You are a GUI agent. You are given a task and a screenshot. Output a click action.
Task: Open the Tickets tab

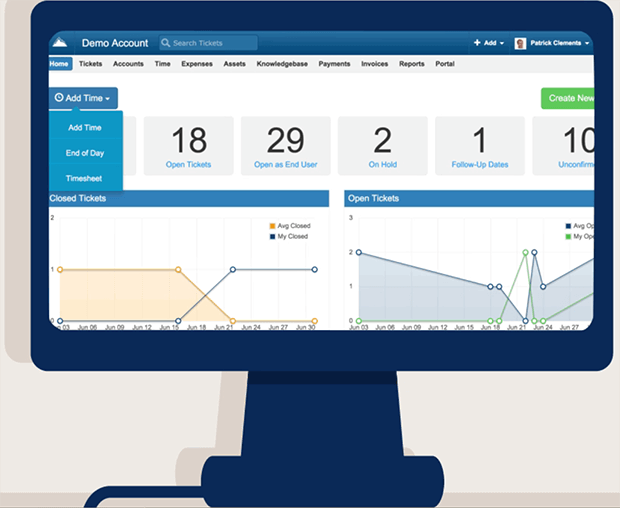(91, 64)
